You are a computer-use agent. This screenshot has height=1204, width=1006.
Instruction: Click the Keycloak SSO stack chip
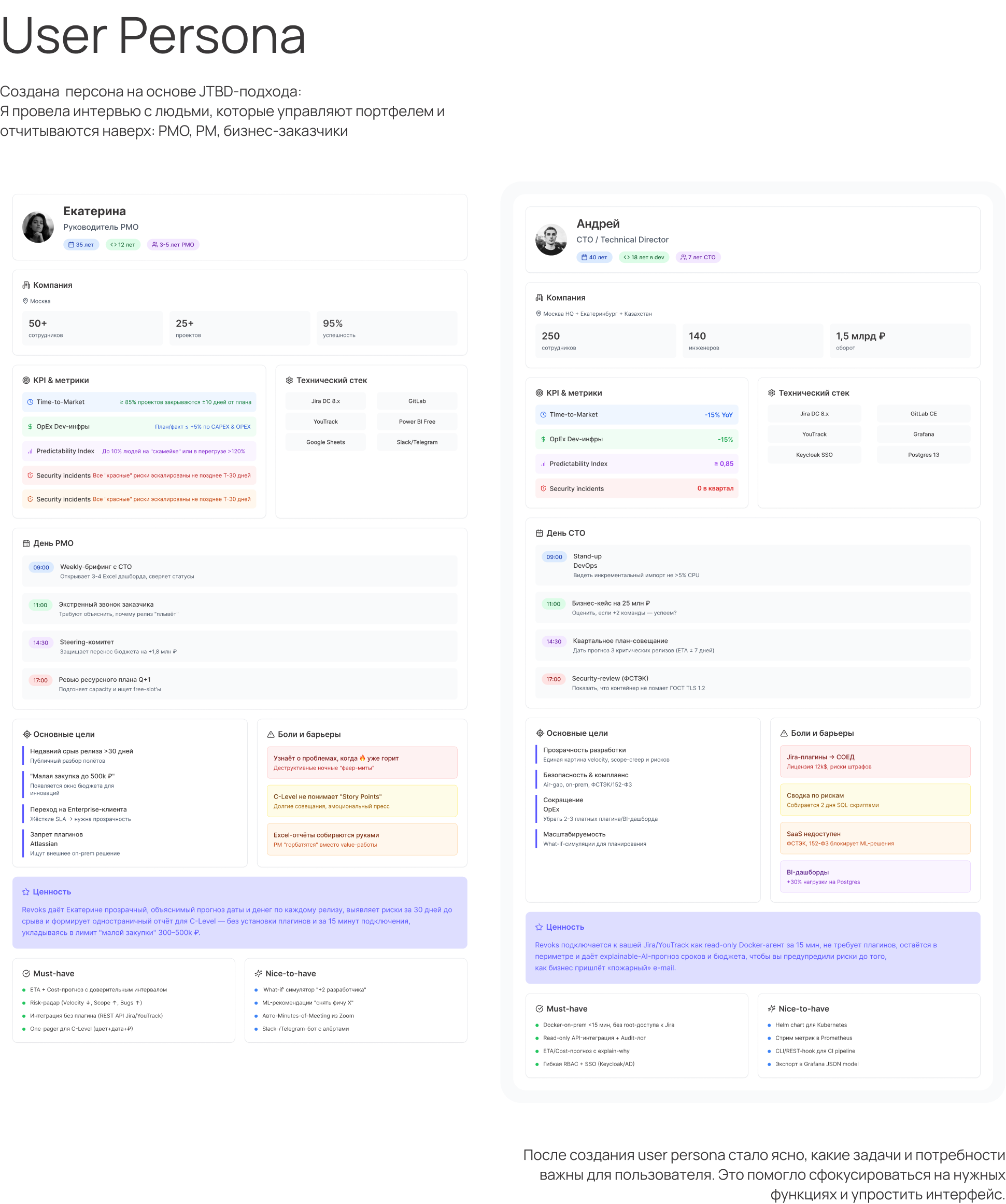coord(814,455)
